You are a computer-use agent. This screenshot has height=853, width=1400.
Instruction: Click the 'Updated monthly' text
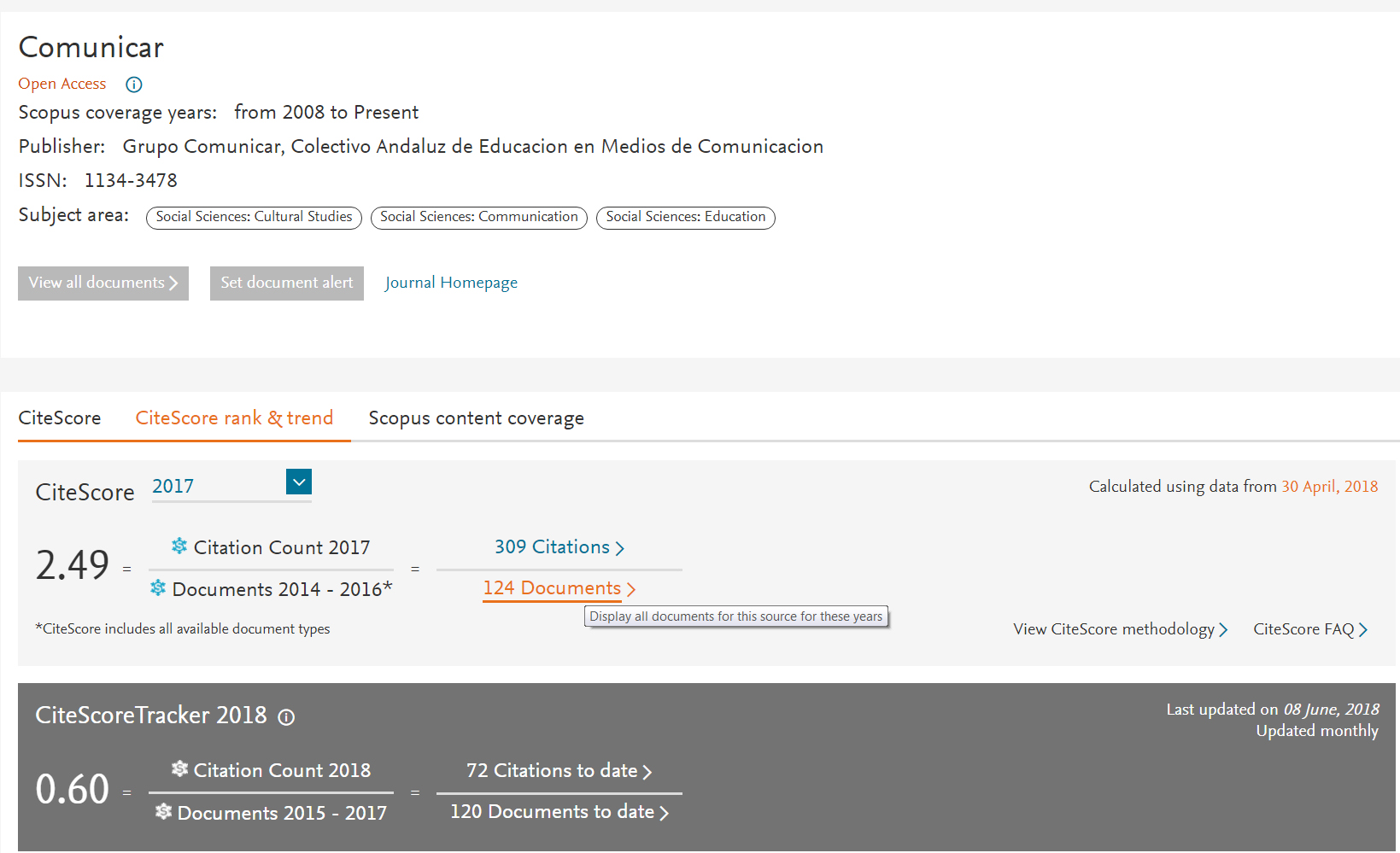(1317, 731)
